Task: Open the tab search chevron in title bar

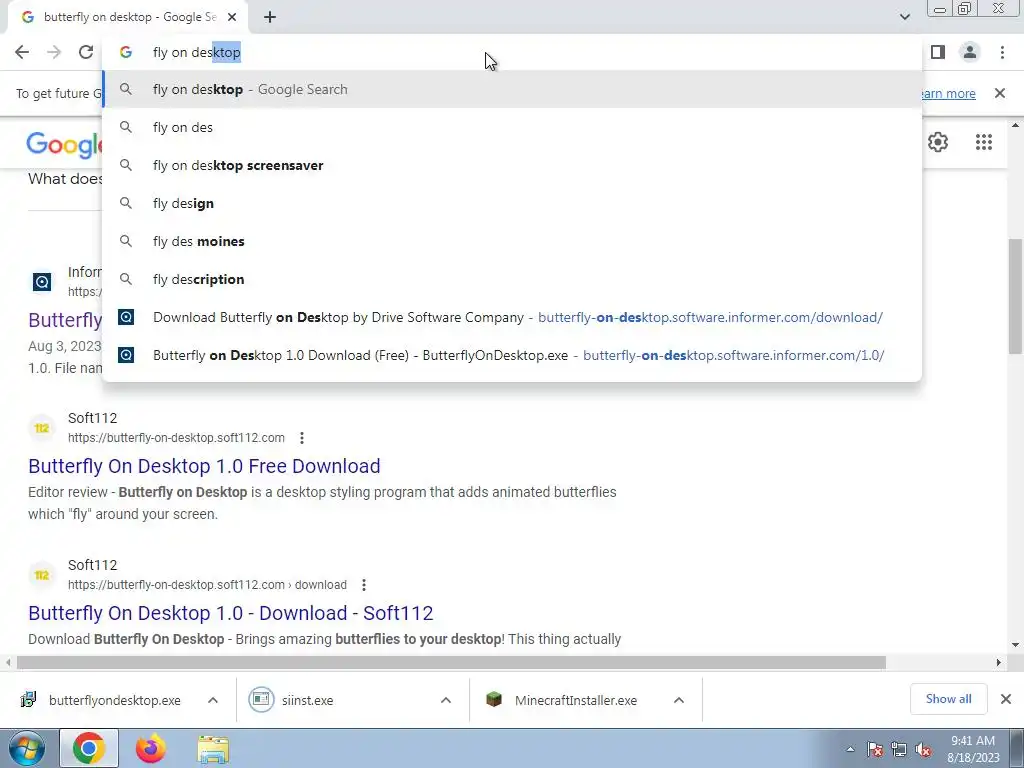Action: (904, 17)
